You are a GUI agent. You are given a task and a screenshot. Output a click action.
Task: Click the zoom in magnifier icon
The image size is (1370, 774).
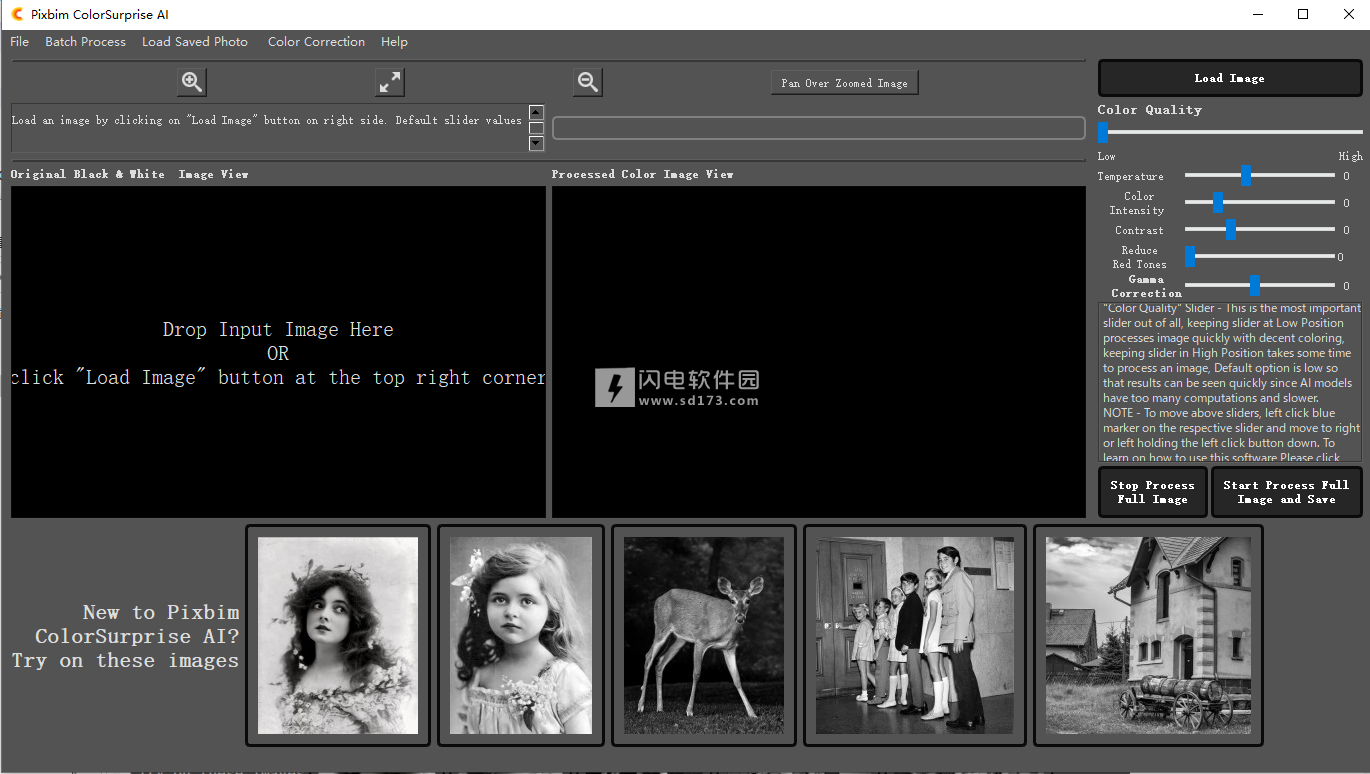pos(192,82)
